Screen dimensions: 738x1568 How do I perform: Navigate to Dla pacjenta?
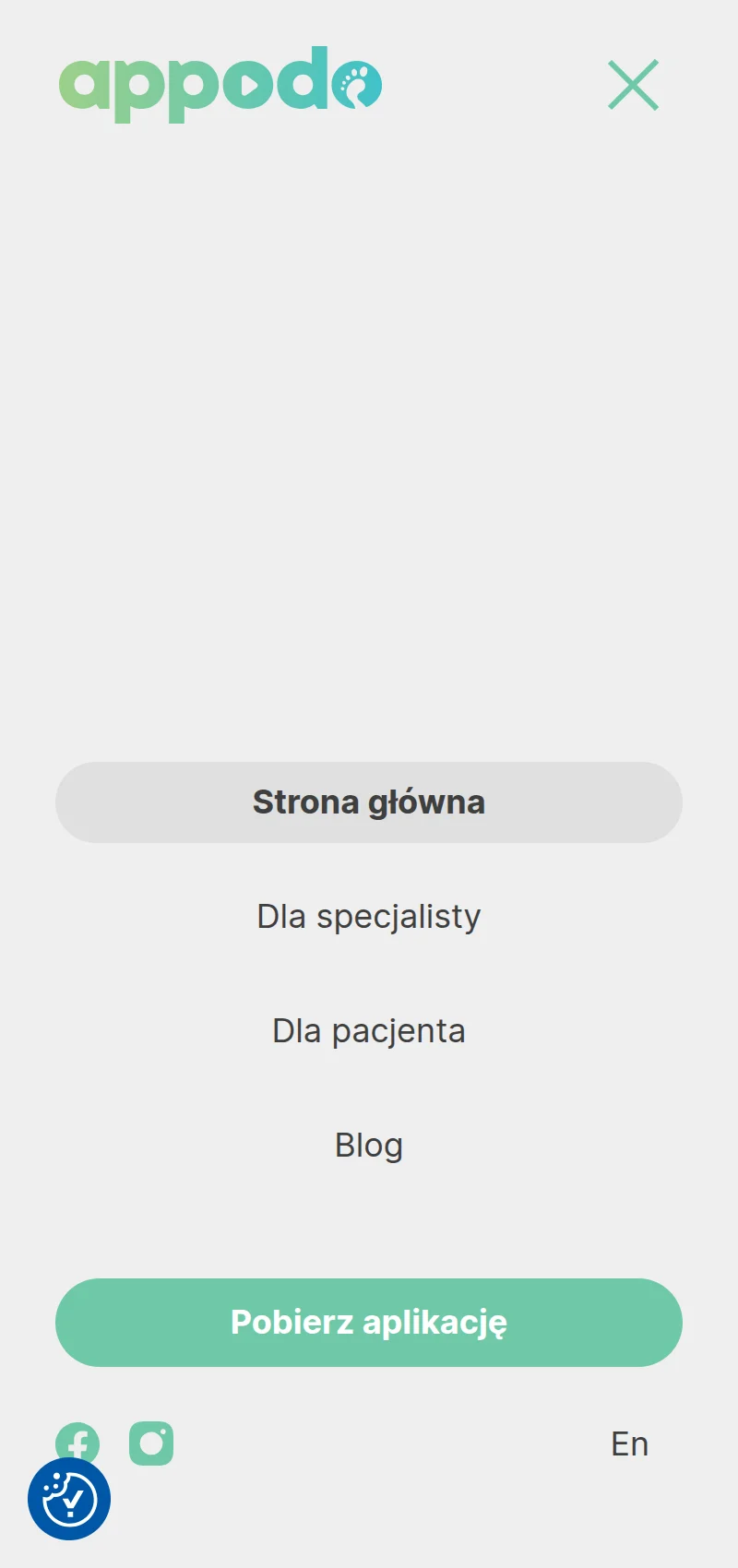click(369, 1031)
